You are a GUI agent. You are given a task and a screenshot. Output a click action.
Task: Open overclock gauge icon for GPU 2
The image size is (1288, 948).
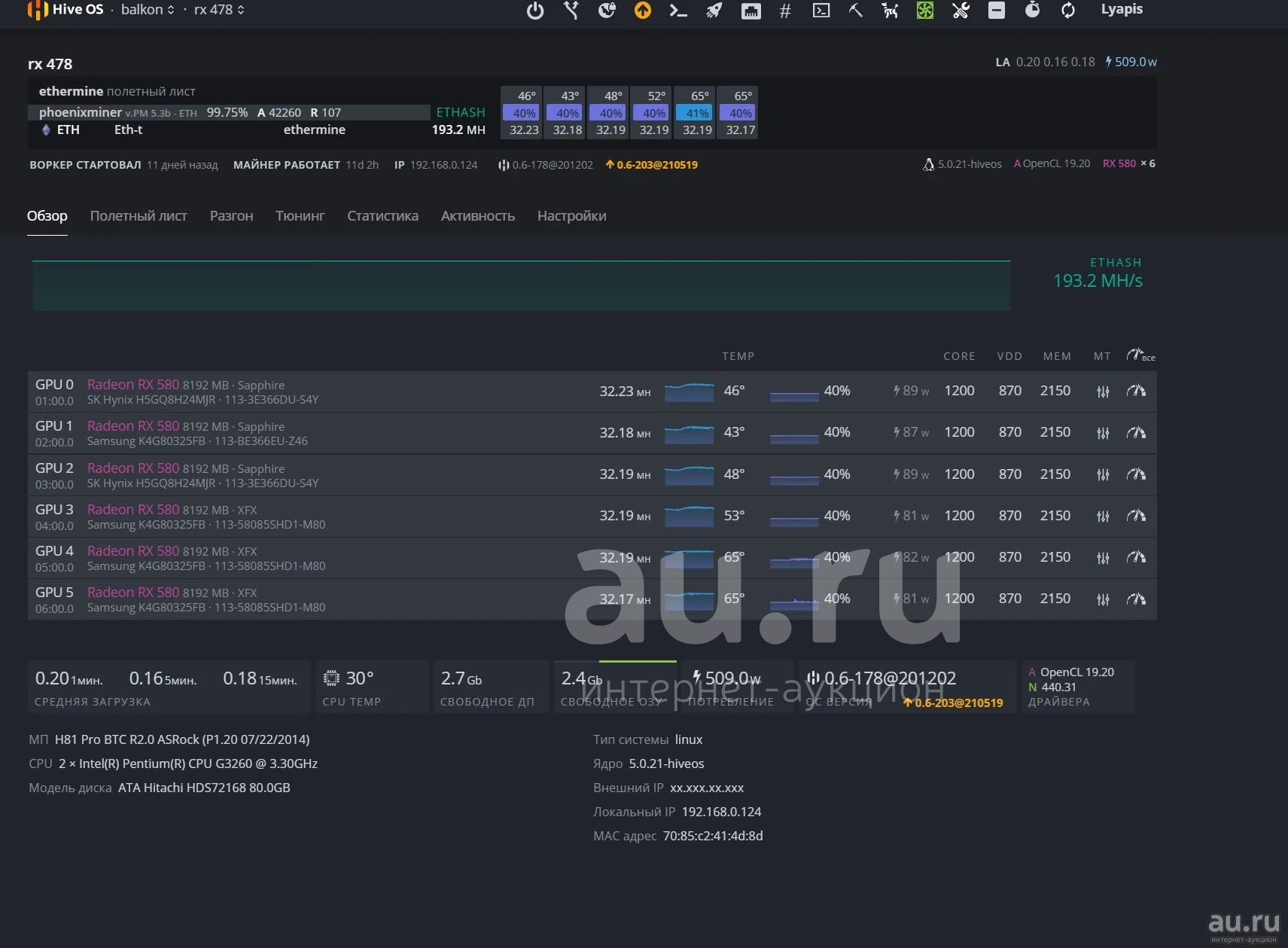pos(1136,474)
